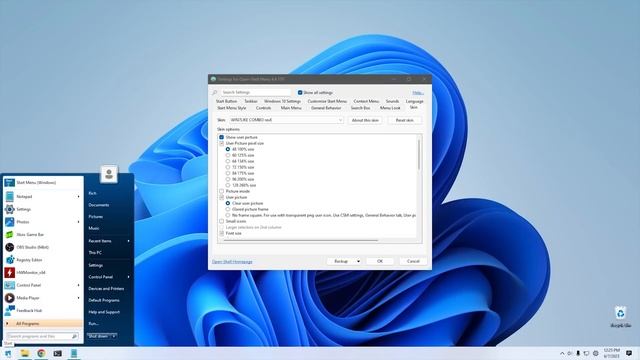Open the notification center icon on taskbar
This screenshot has width=640, height=360.
(629, 353)
